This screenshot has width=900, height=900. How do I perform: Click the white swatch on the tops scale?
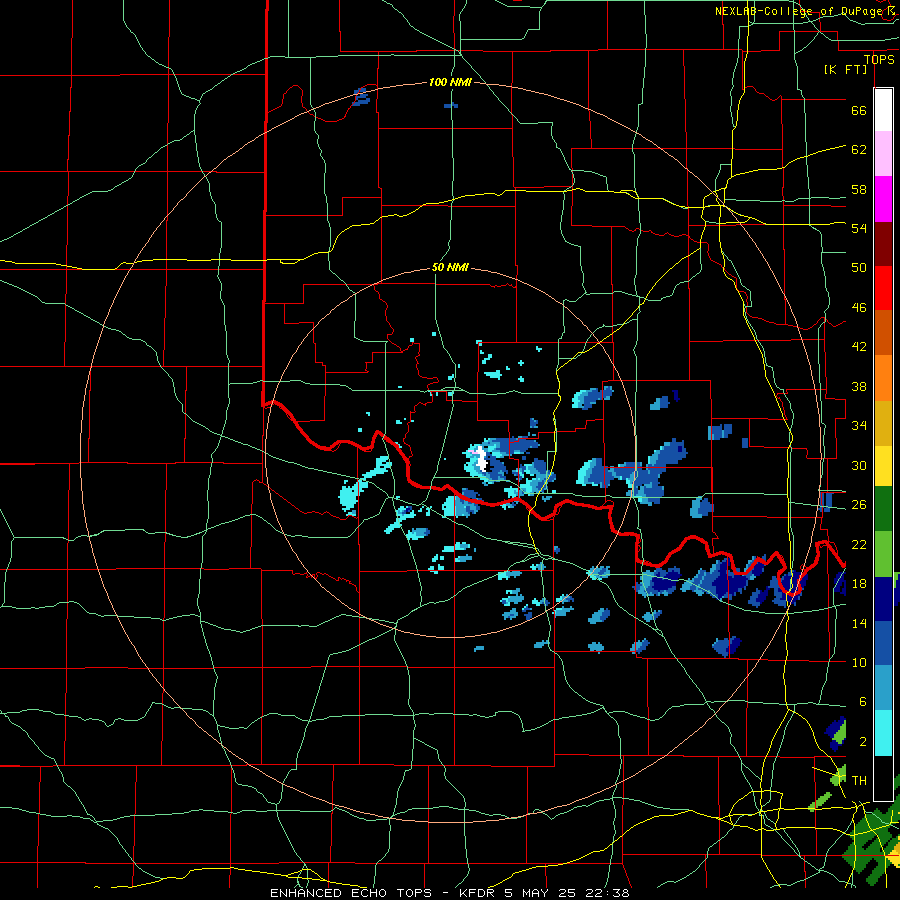point(883,110)
